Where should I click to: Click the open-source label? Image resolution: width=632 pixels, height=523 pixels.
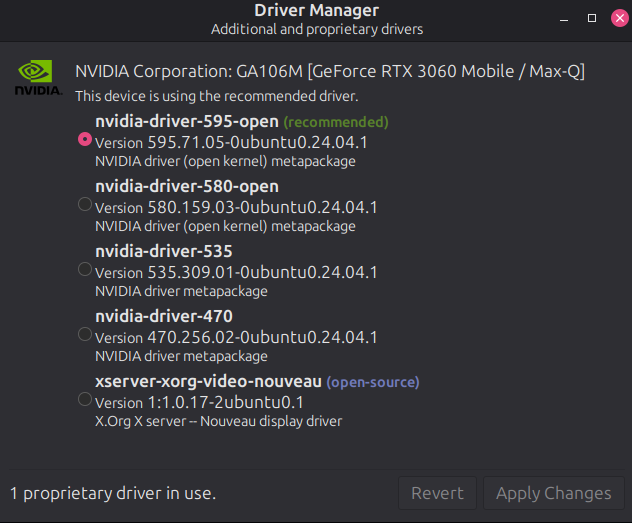pyautogui.click(x=373, y=382)
